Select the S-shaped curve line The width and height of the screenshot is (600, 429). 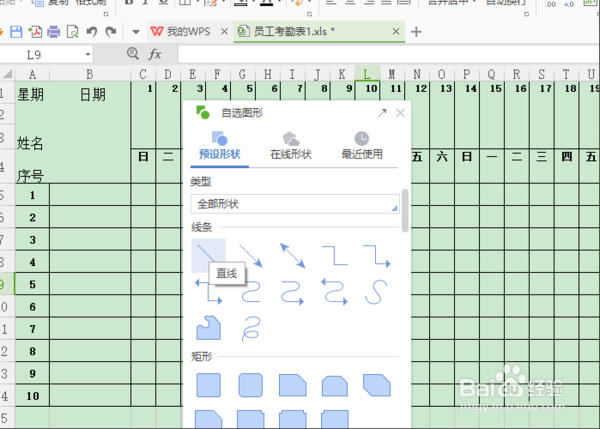point(377,292)
